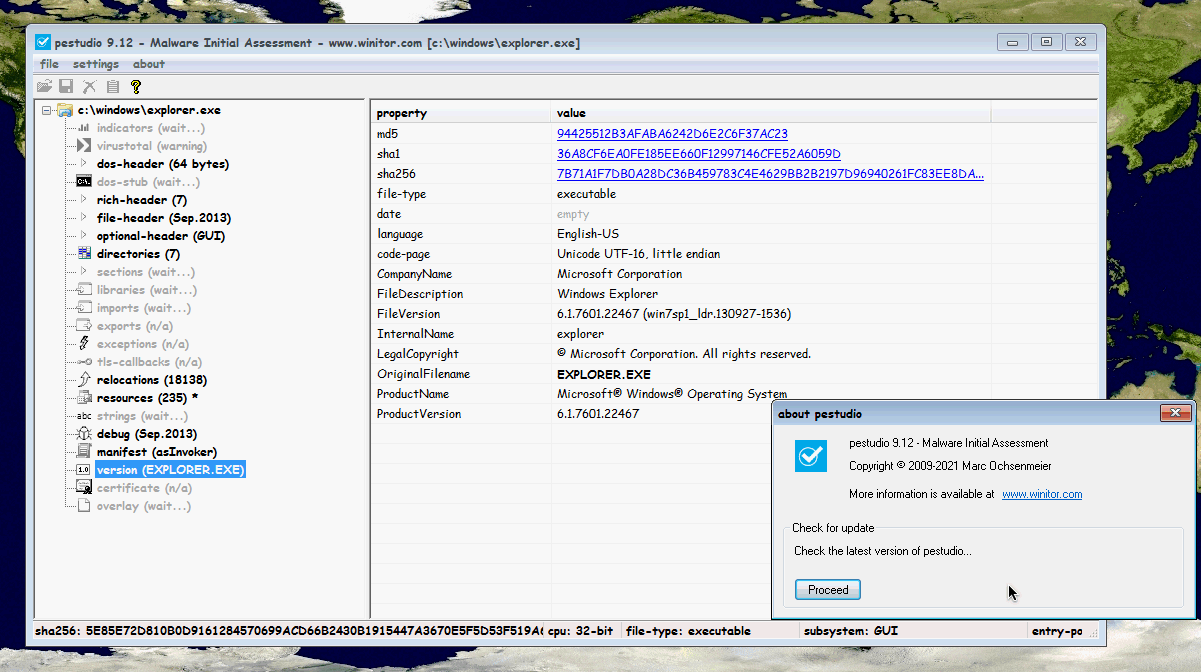
Task: Click the language value English-US
Action: point(588,234)
